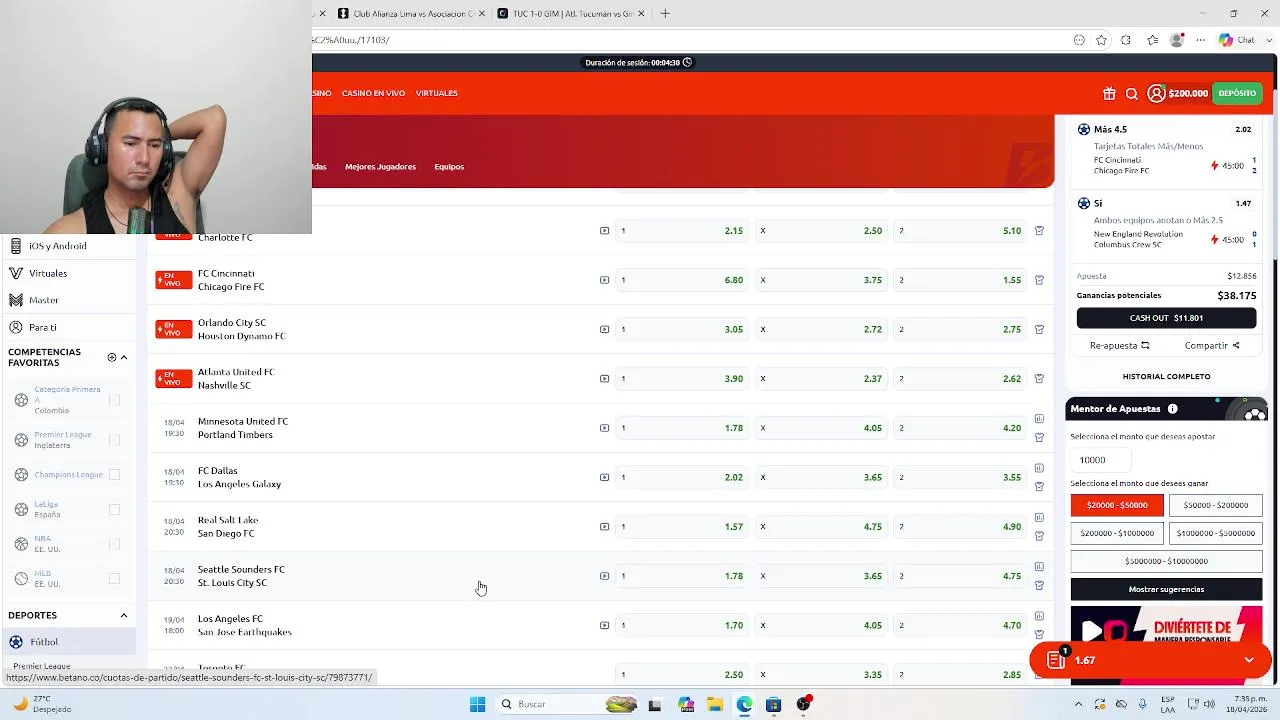The height and width of the screenshot is (720, 1280).
Task: Click the stream icon for Minnesota United FC match
Action: click(x=604, y=428)
